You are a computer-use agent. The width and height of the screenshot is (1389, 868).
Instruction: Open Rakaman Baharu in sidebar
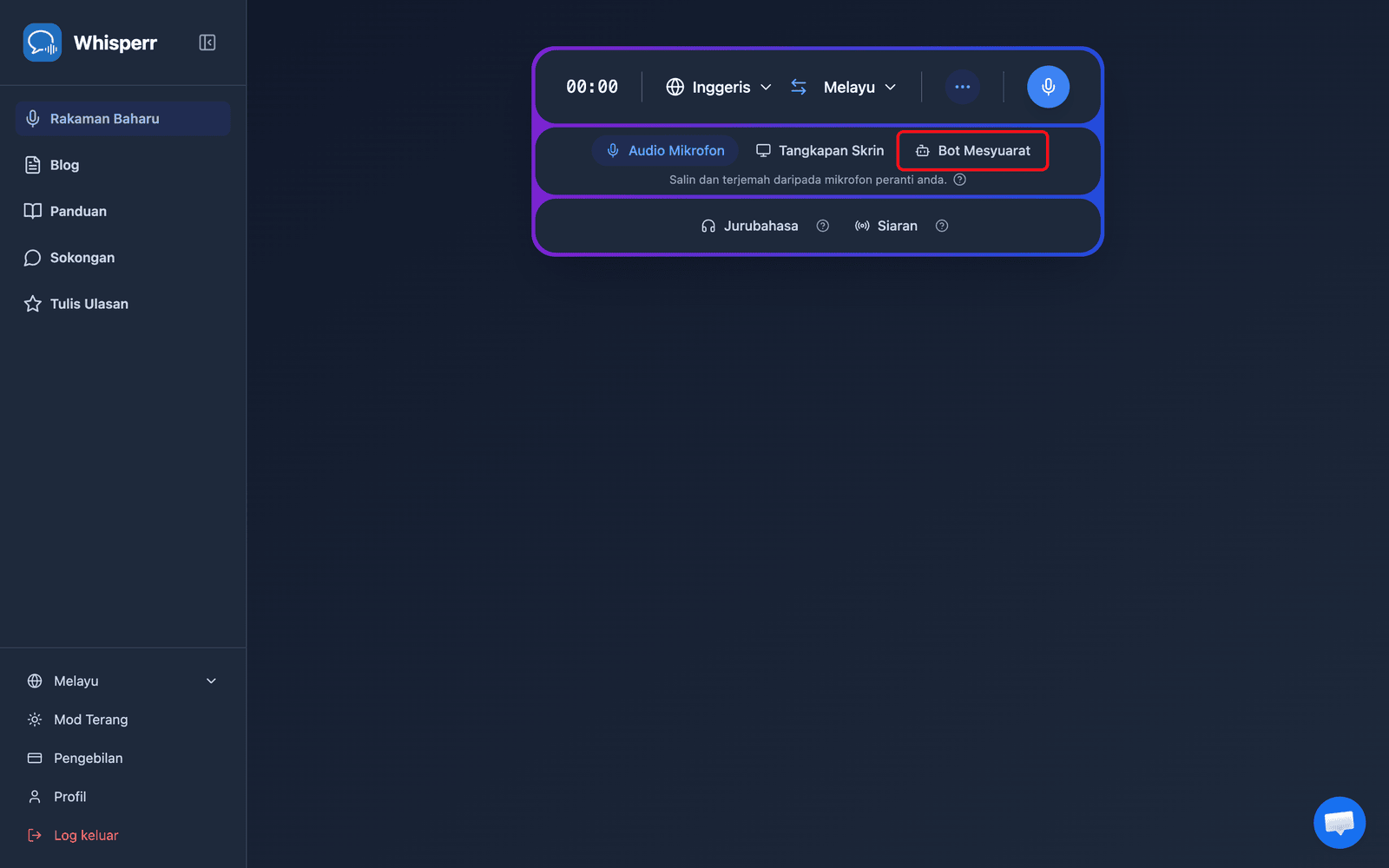tap(122, 119)
